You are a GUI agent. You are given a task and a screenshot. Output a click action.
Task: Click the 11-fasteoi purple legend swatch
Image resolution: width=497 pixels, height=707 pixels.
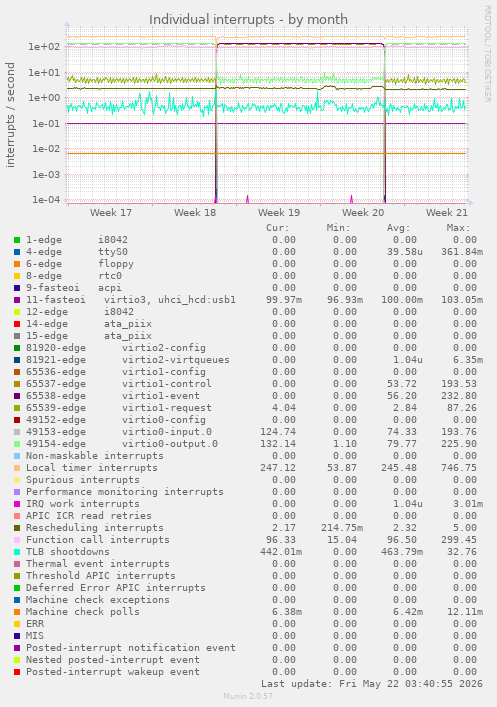[x=17, y=299]
